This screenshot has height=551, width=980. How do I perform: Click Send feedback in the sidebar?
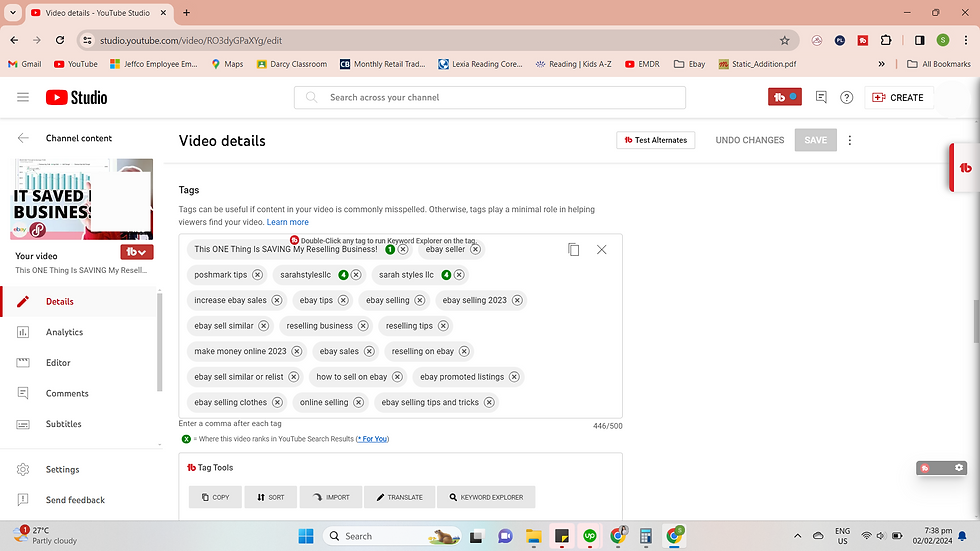79,500
